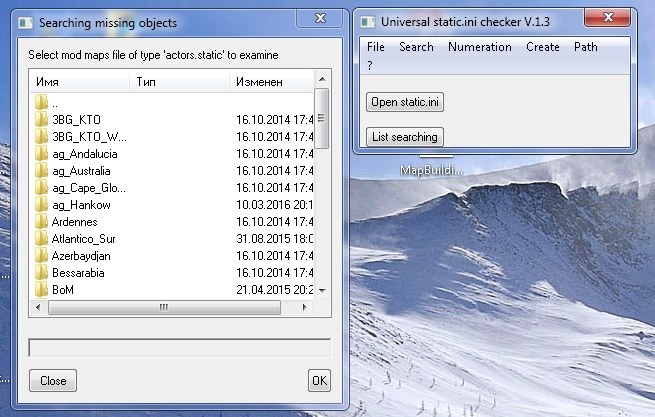Open the parent folder '..' entry icon
Screen dimensions: 655x417
(x=41, y=102)
